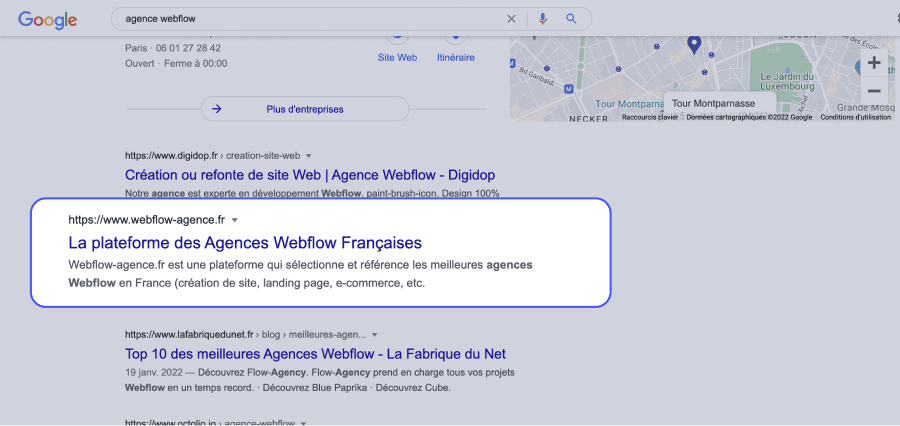Open the Itinéraire directions link
Image resolution: width=900 pixels, height=426 pixels.
pos(456,57)
